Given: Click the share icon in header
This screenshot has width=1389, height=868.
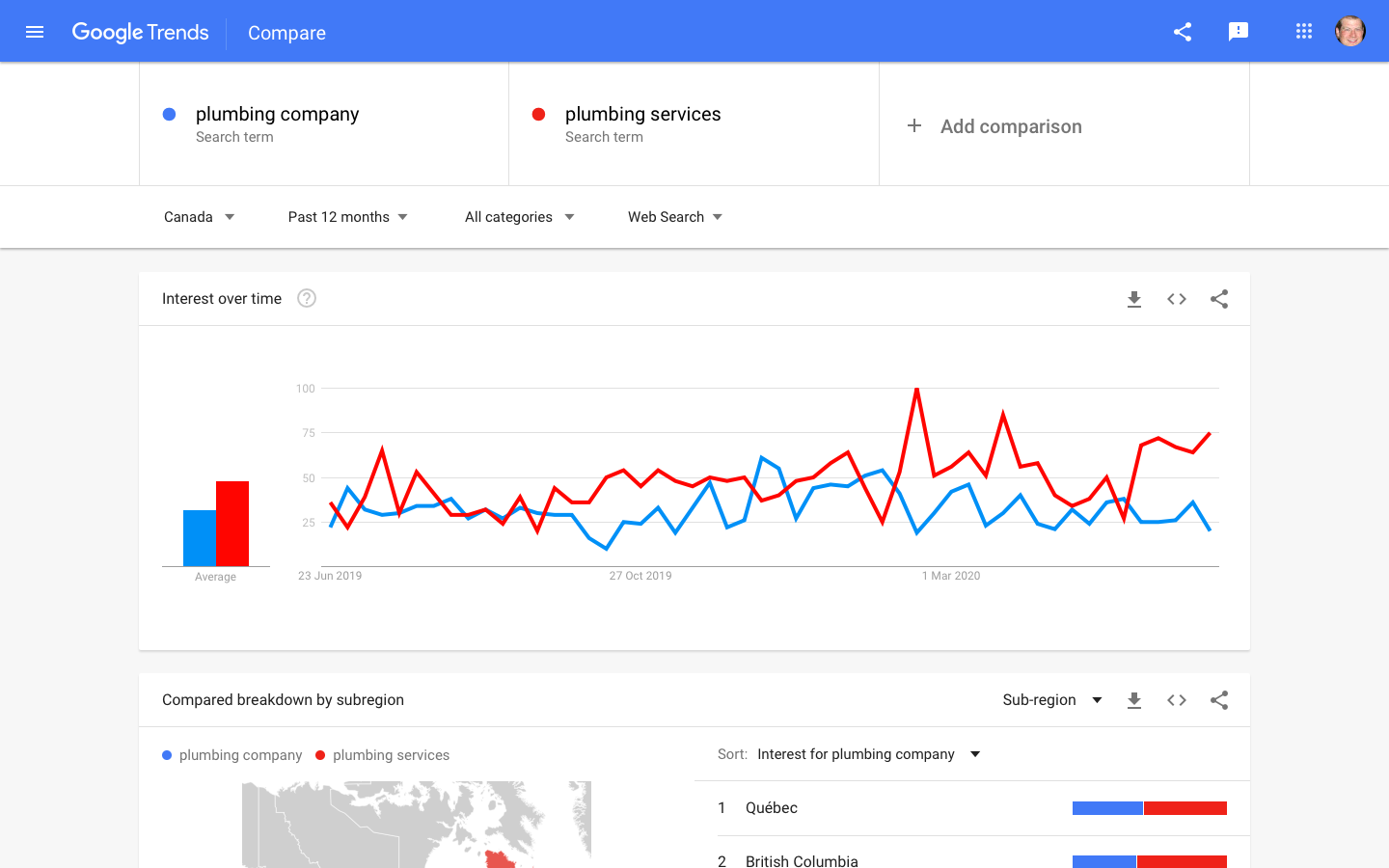Looking at the screenshot, I should click(1183, 32).
